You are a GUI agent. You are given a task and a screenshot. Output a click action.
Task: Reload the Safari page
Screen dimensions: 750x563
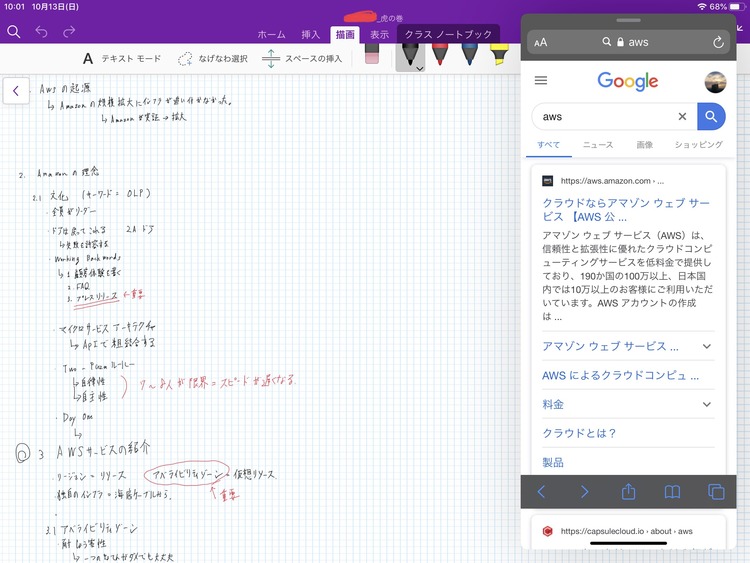(x=718, y=43)
